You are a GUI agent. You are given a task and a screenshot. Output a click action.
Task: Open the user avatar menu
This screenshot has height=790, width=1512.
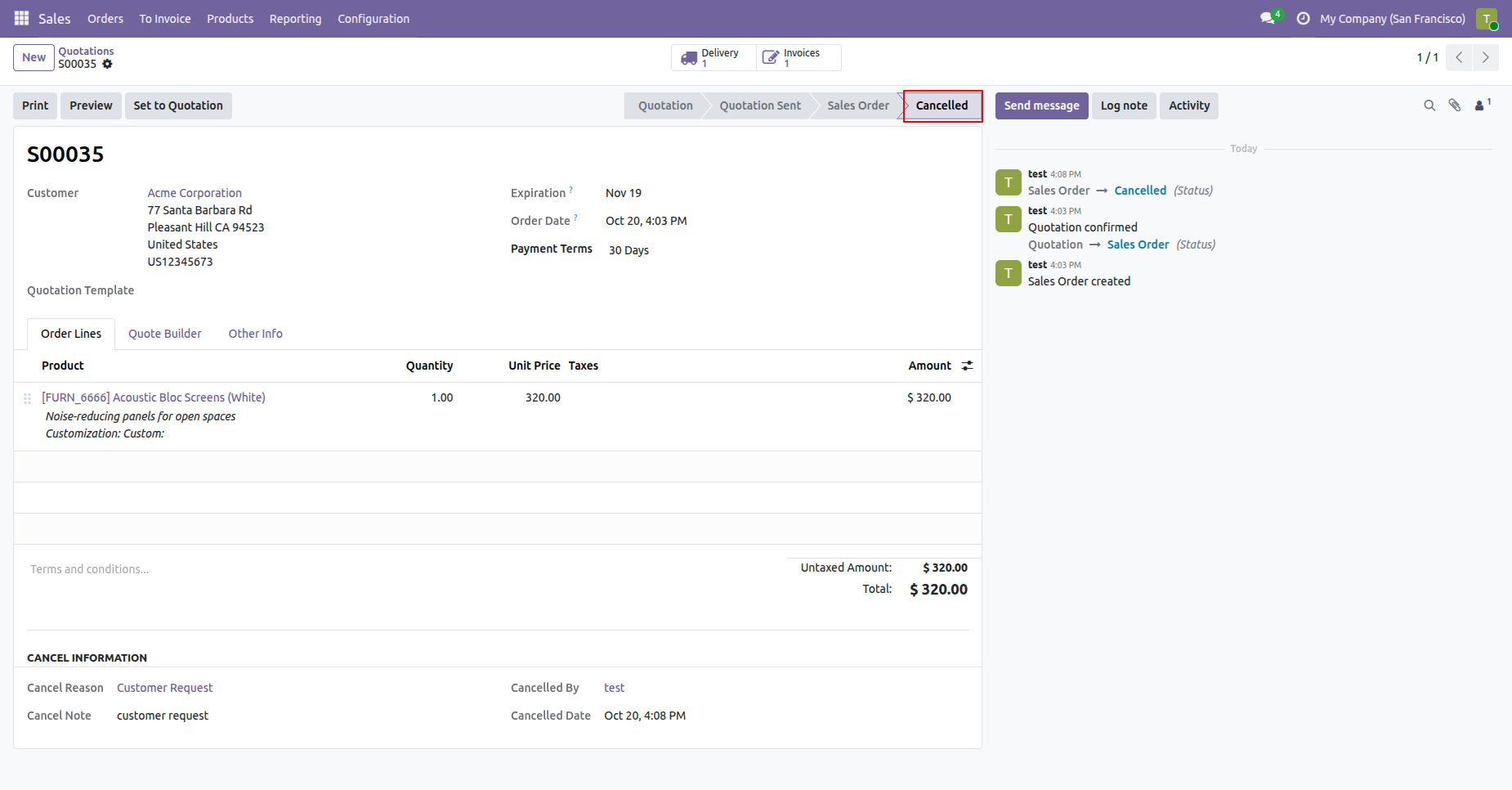pyautogui.click(x=1487, y=19)
